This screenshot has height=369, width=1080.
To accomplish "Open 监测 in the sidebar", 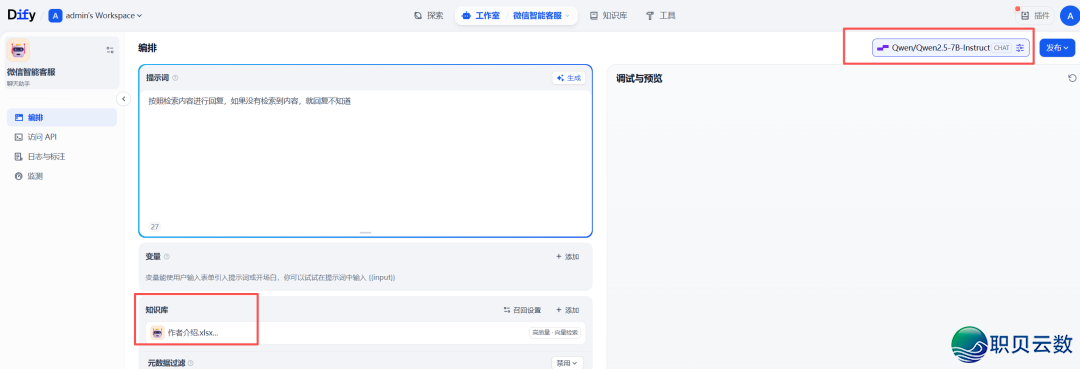I will coord(61,176).
